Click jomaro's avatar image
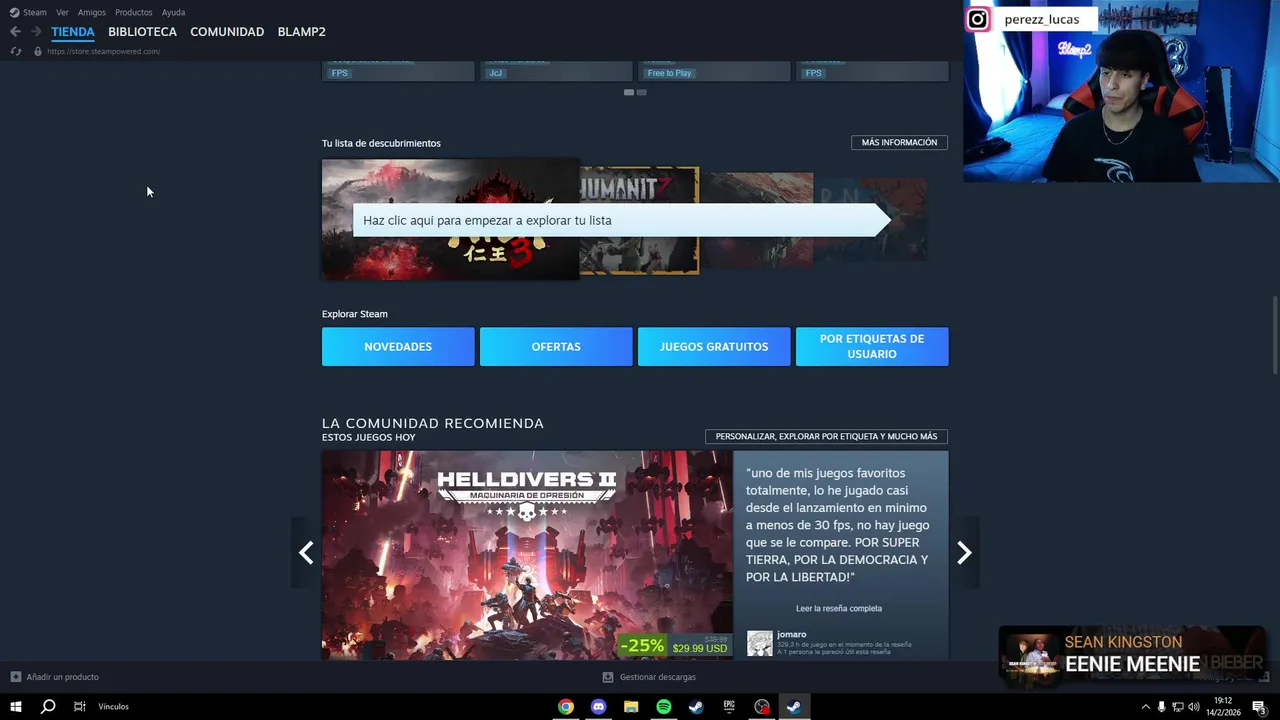This screenshot has width=1280, height=720. click(760, 643)
